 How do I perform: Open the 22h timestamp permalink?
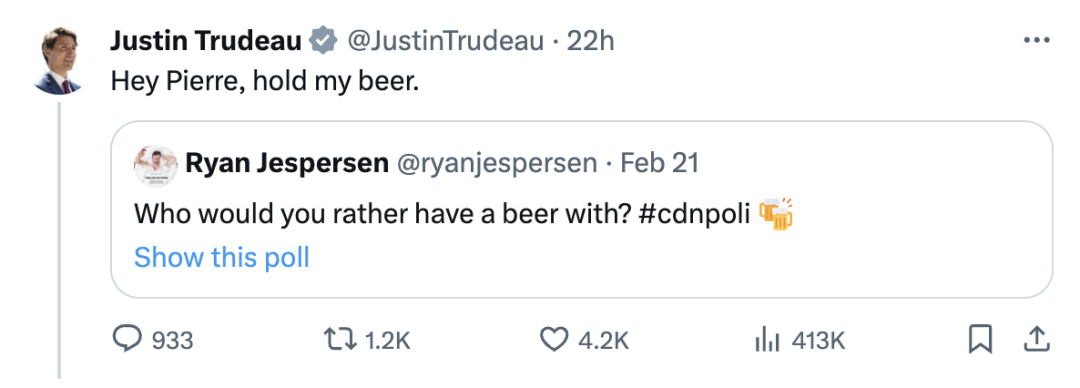(x=590, y=41)
